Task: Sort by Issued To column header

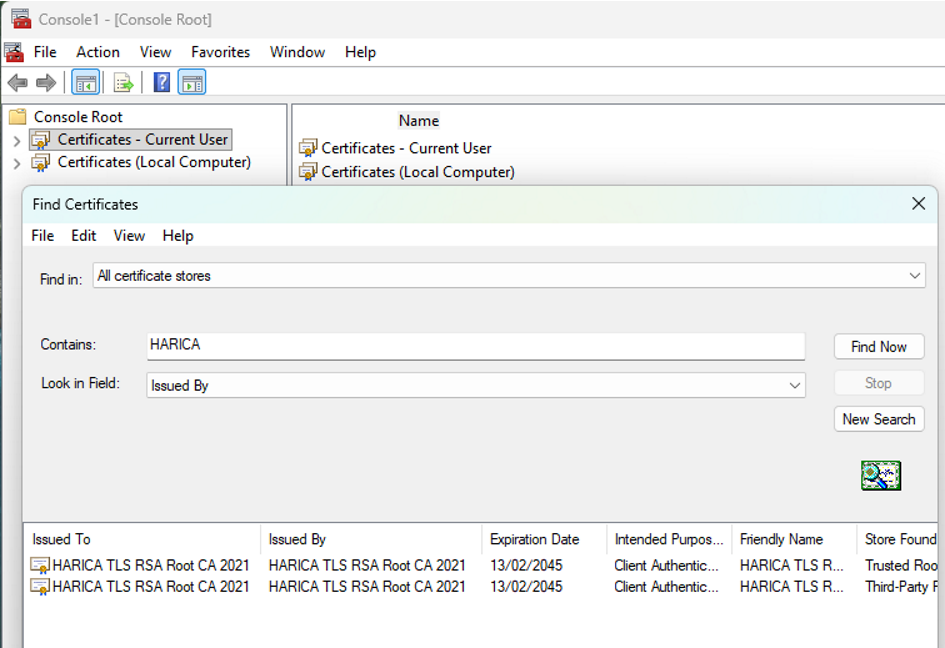Action: [x=142, y=539]
